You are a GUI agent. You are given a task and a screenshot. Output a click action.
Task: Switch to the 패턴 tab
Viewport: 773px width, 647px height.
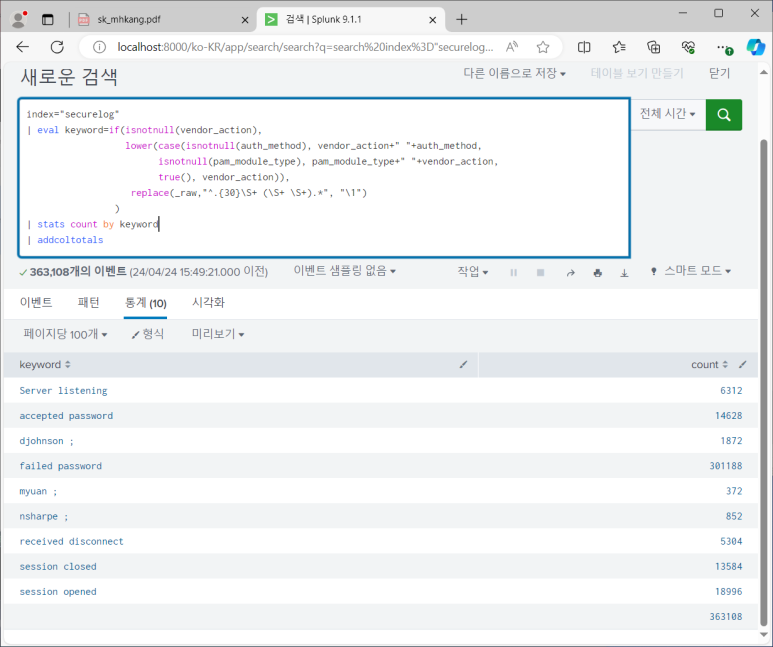click(89, 302)
